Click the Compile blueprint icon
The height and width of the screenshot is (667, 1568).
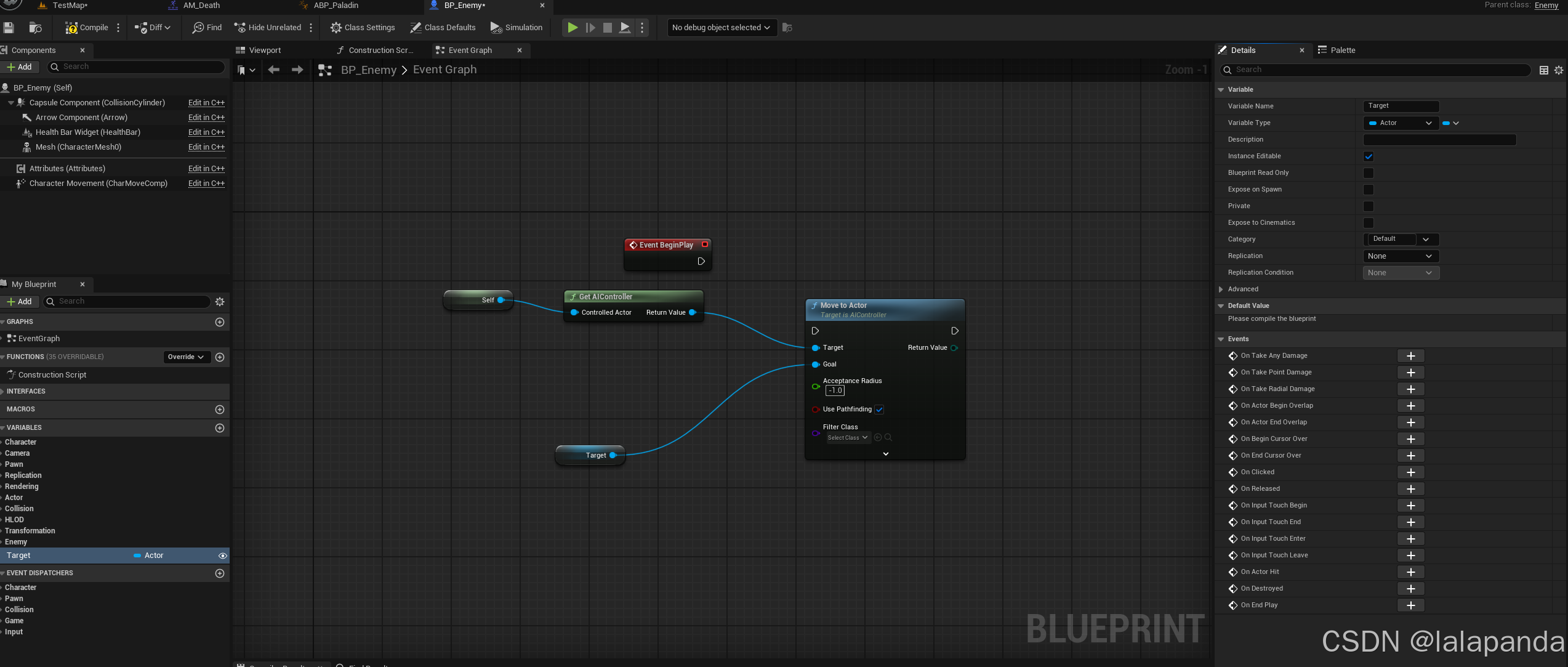pyautogui.click(x=72, y=28)
